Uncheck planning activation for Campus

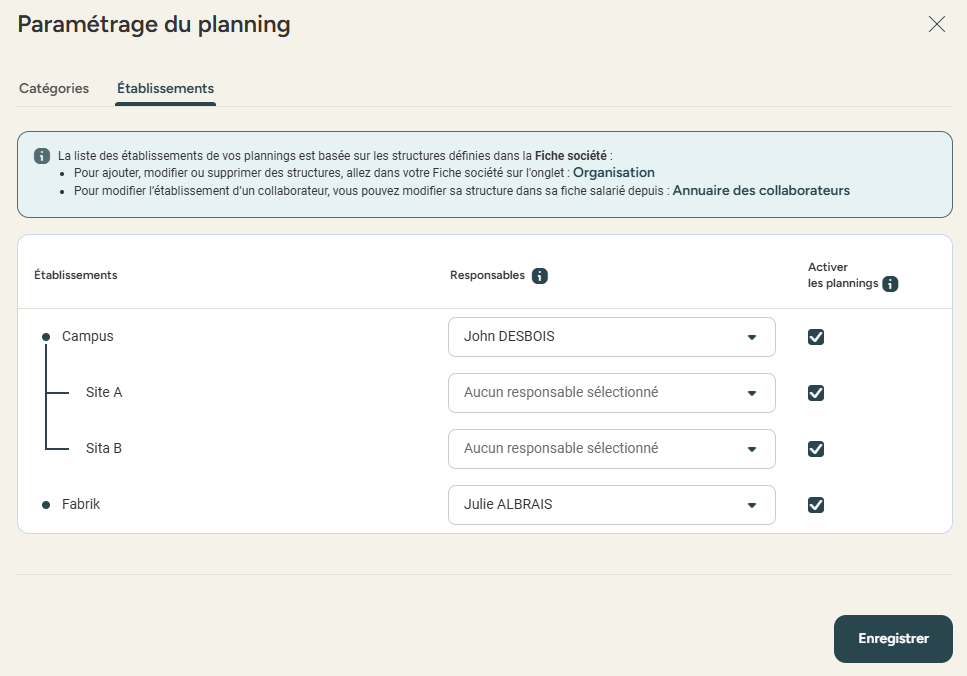[x=816, y=337]
